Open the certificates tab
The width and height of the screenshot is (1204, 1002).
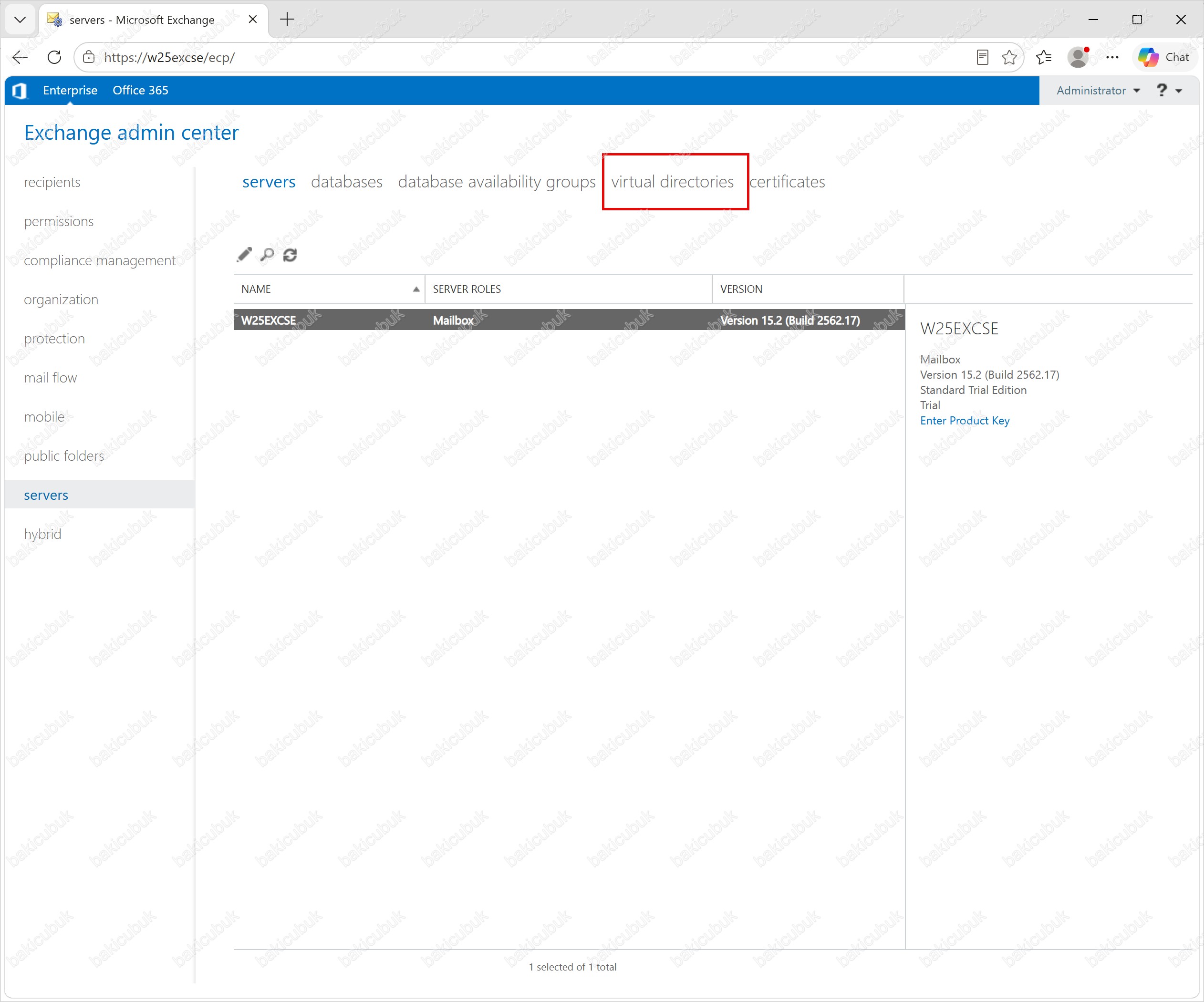(x=787, y=182)
